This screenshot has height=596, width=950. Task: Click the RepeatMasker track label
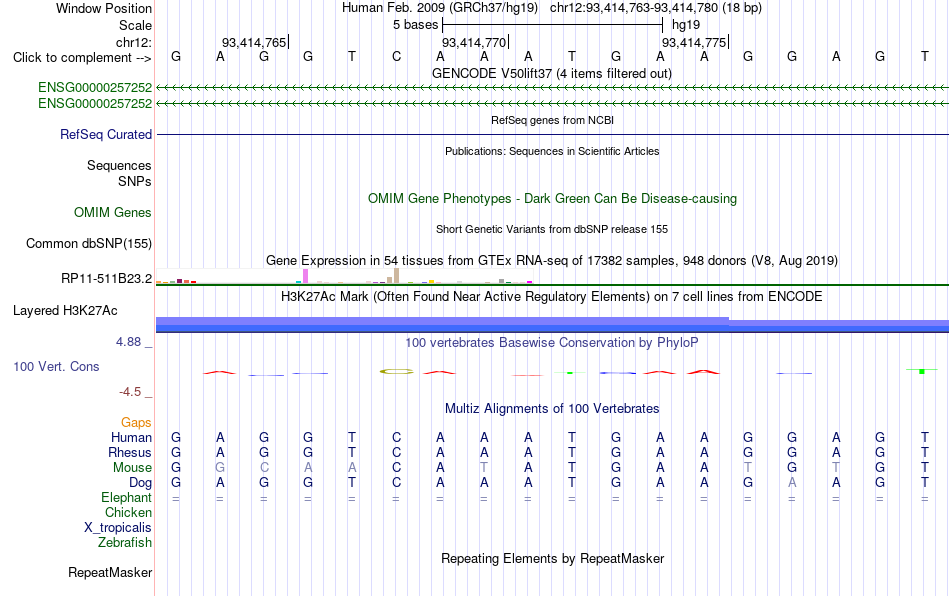110,572
